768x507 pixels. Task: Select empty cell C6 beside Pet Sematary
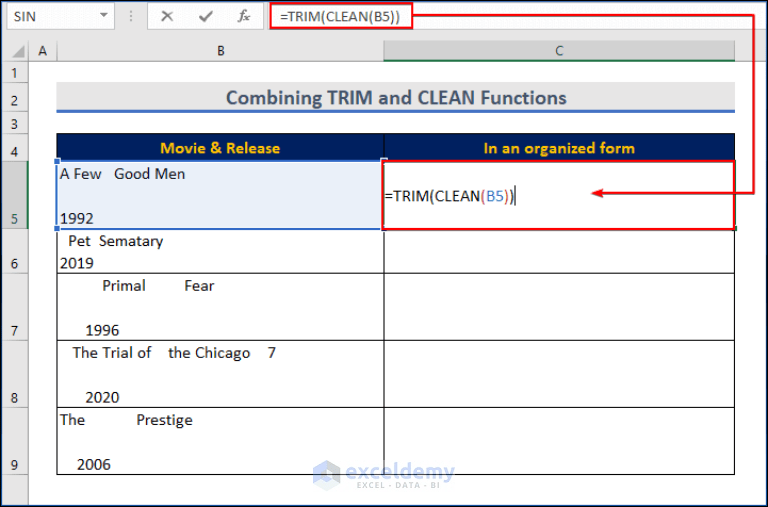(559, 251)
